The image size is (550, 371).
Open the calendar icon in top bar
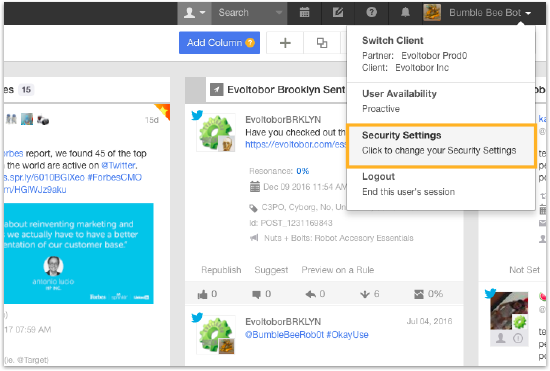[x=304, y=13]
